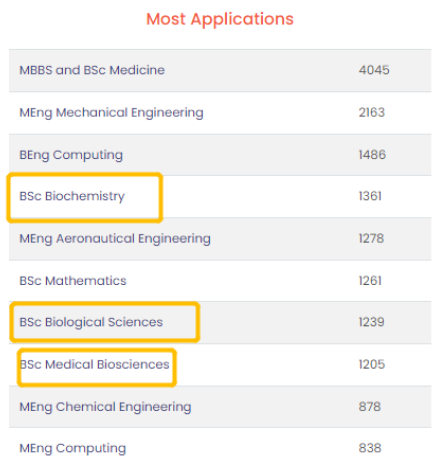Click the 1239 applications number
447x462 pixels.
point(372,322)
